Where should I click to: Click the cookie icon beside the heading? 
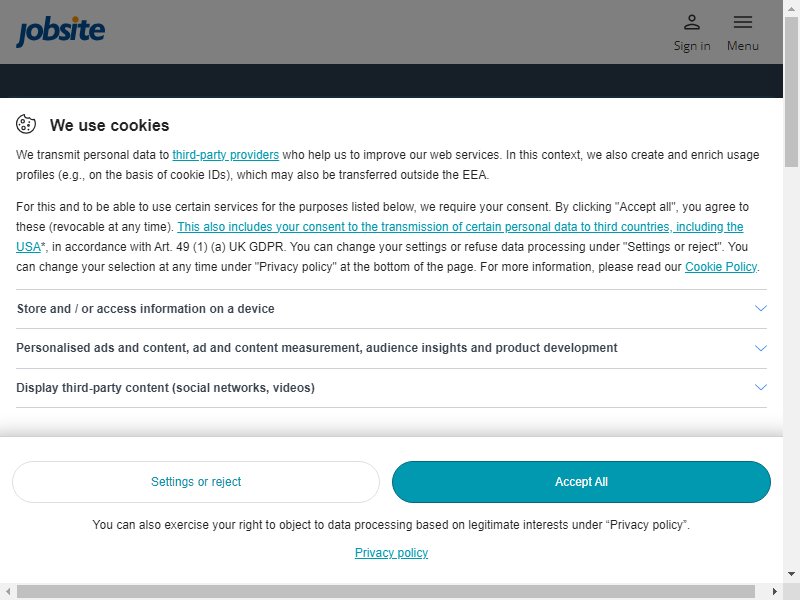pyautogui.click(x=26, y=124)
